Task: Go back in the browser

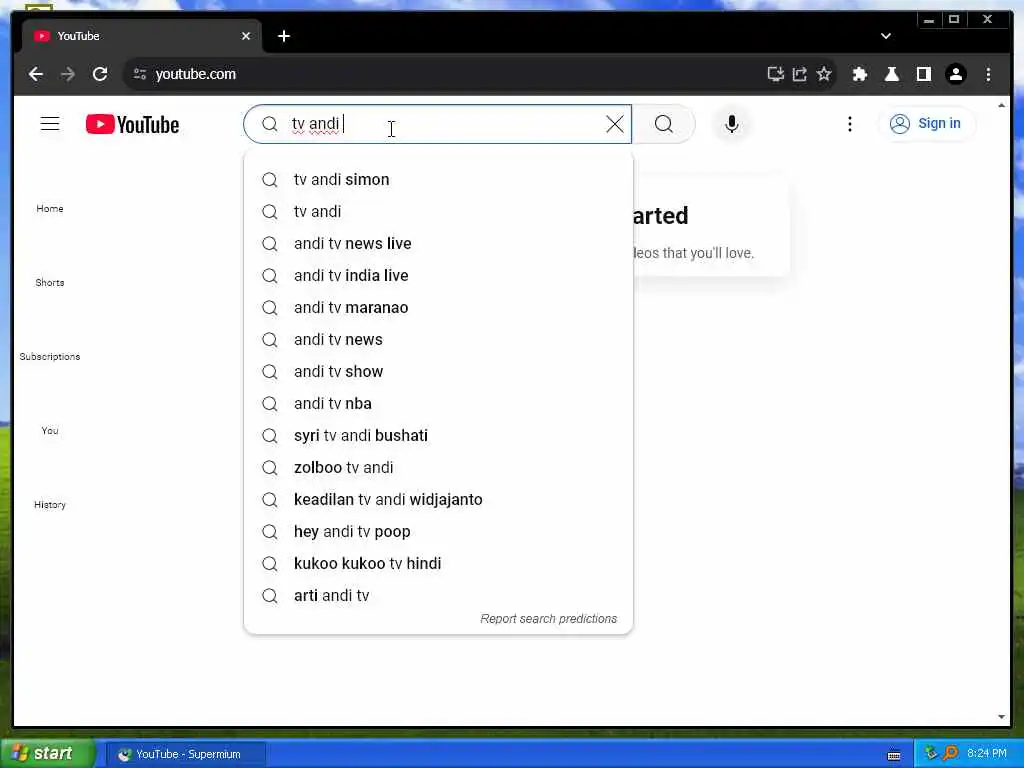Action: coord(36,74)
